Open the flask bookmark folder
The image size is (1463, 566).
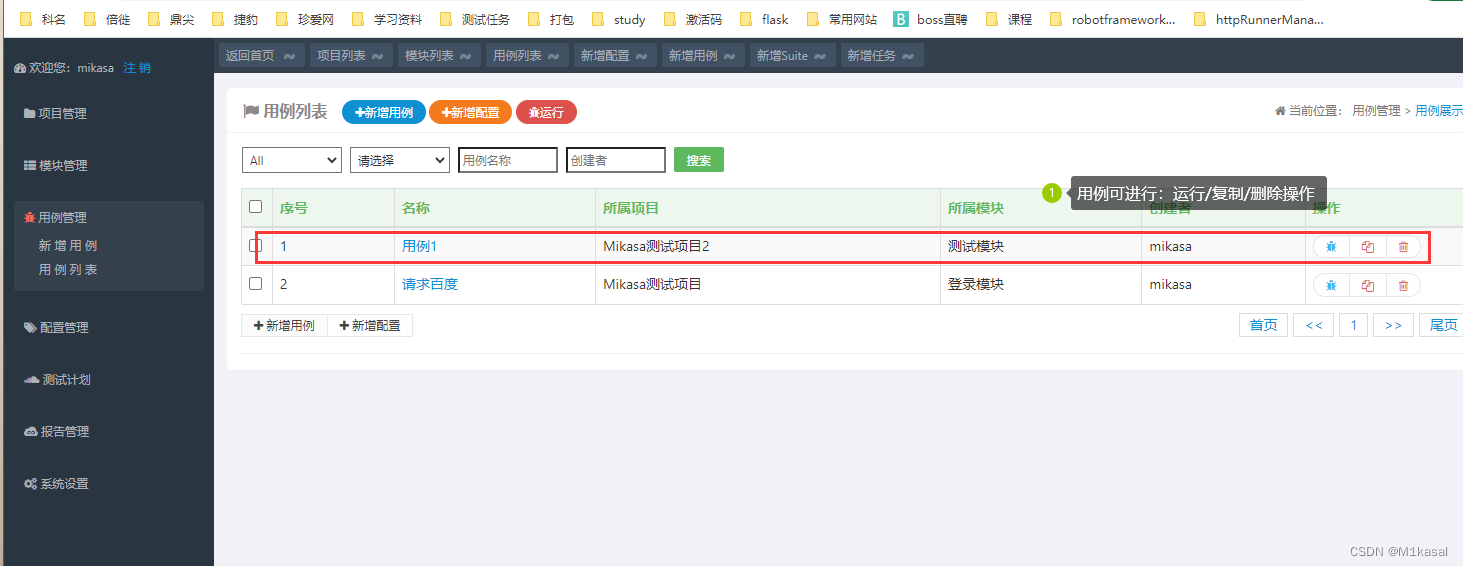pyautogui.click(x=764, y=19)
